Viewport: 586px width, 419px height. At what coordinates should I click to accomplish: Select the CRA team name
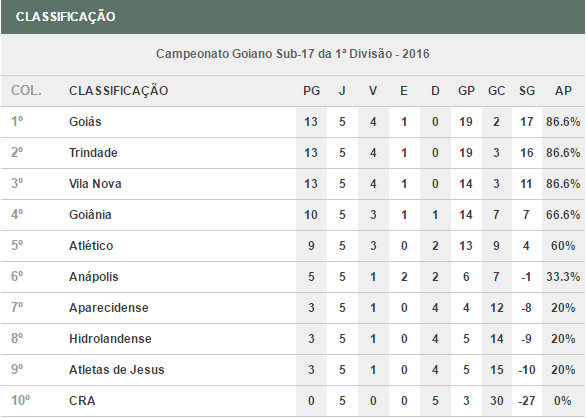[x=82, y=401]
